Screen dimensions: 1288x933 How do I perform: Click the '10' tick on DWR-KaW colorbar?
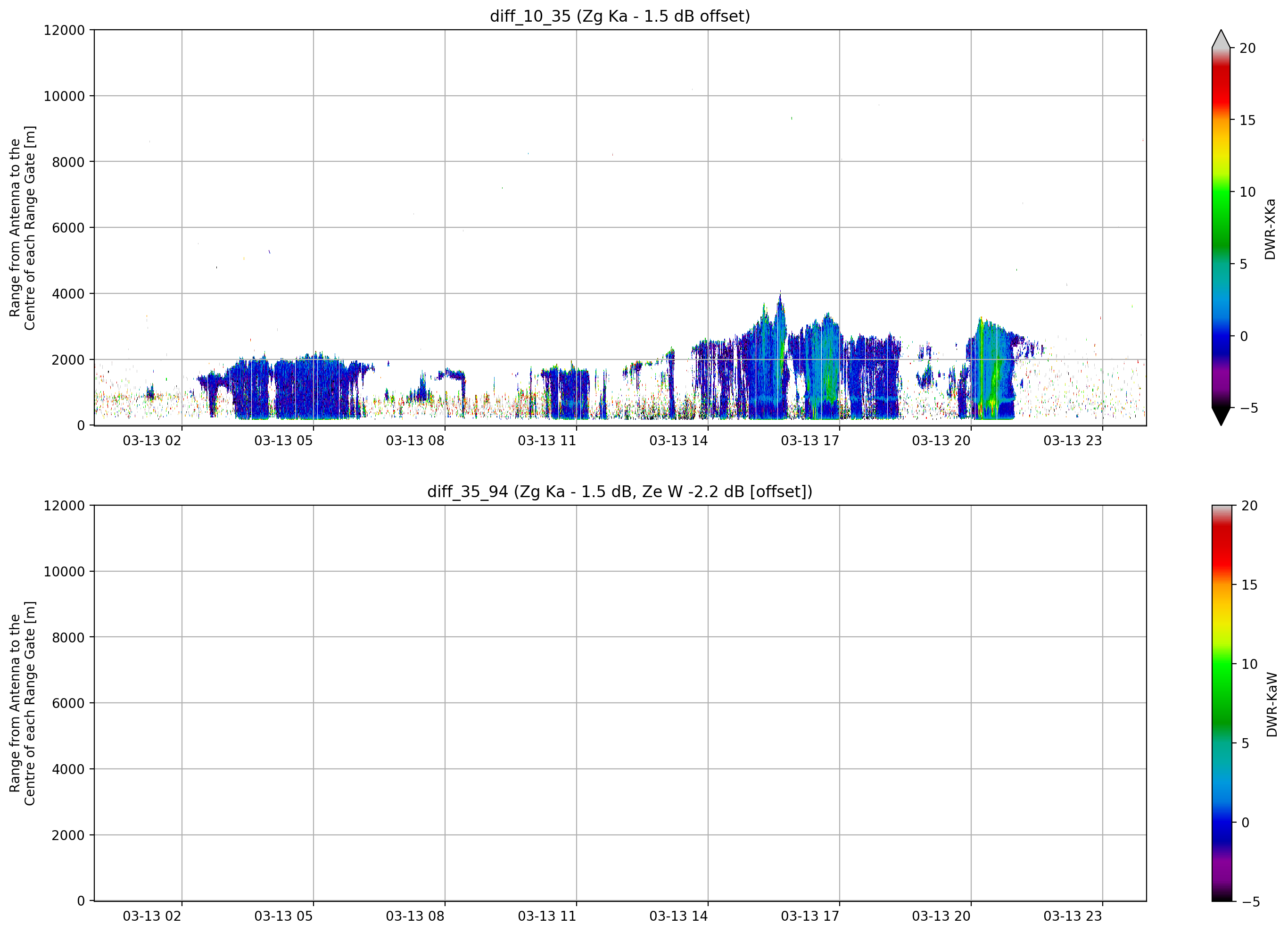(1249, 664)
